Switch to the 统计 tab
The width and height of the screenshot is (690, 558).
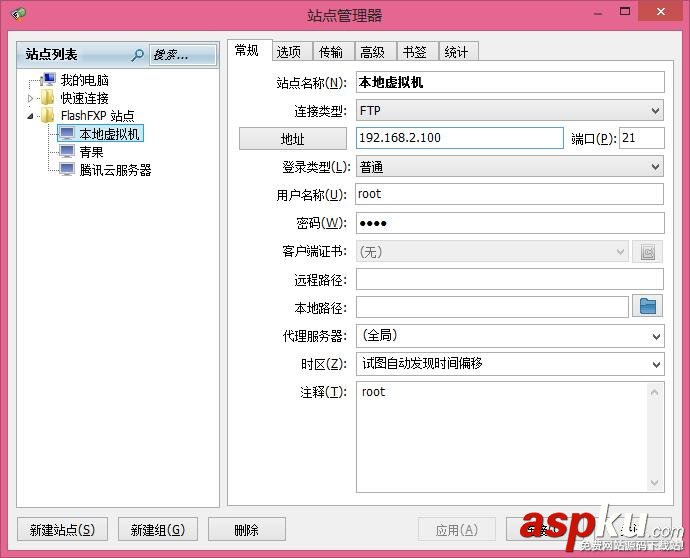[x=459, y=52]
